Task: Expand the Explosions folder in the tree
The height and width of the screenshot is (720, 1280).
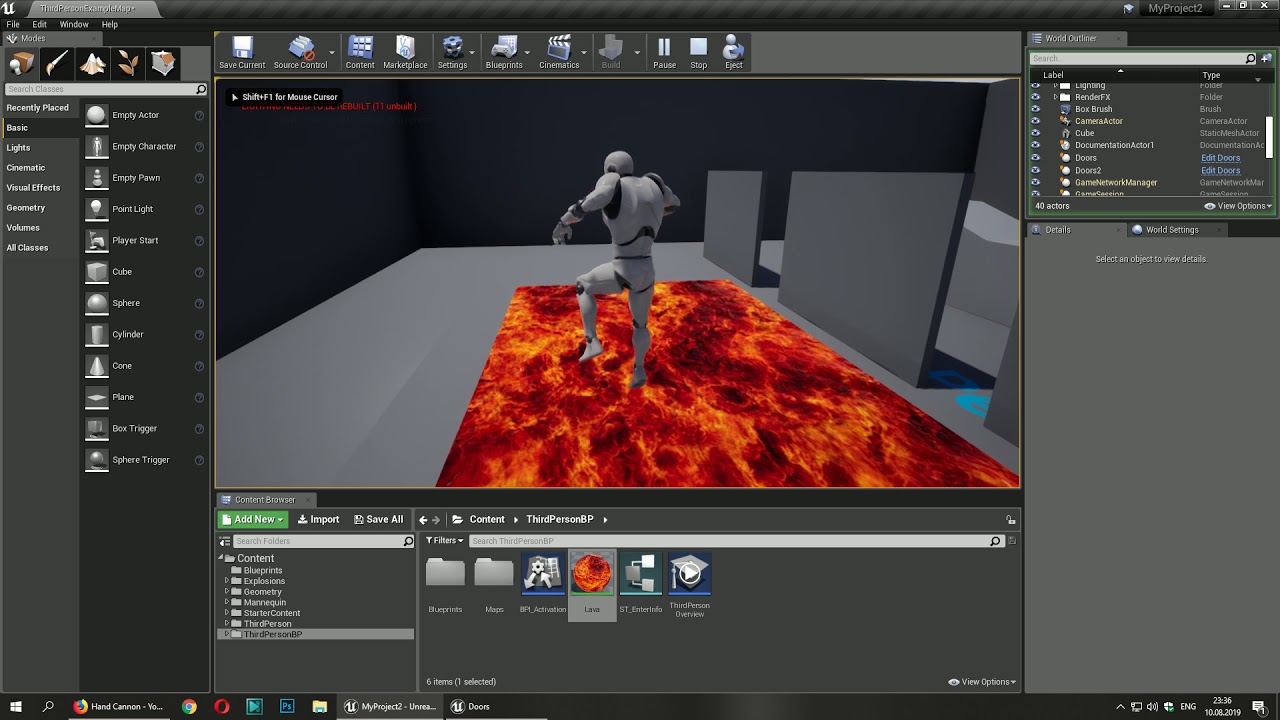Action: click(x=227, y=581)
